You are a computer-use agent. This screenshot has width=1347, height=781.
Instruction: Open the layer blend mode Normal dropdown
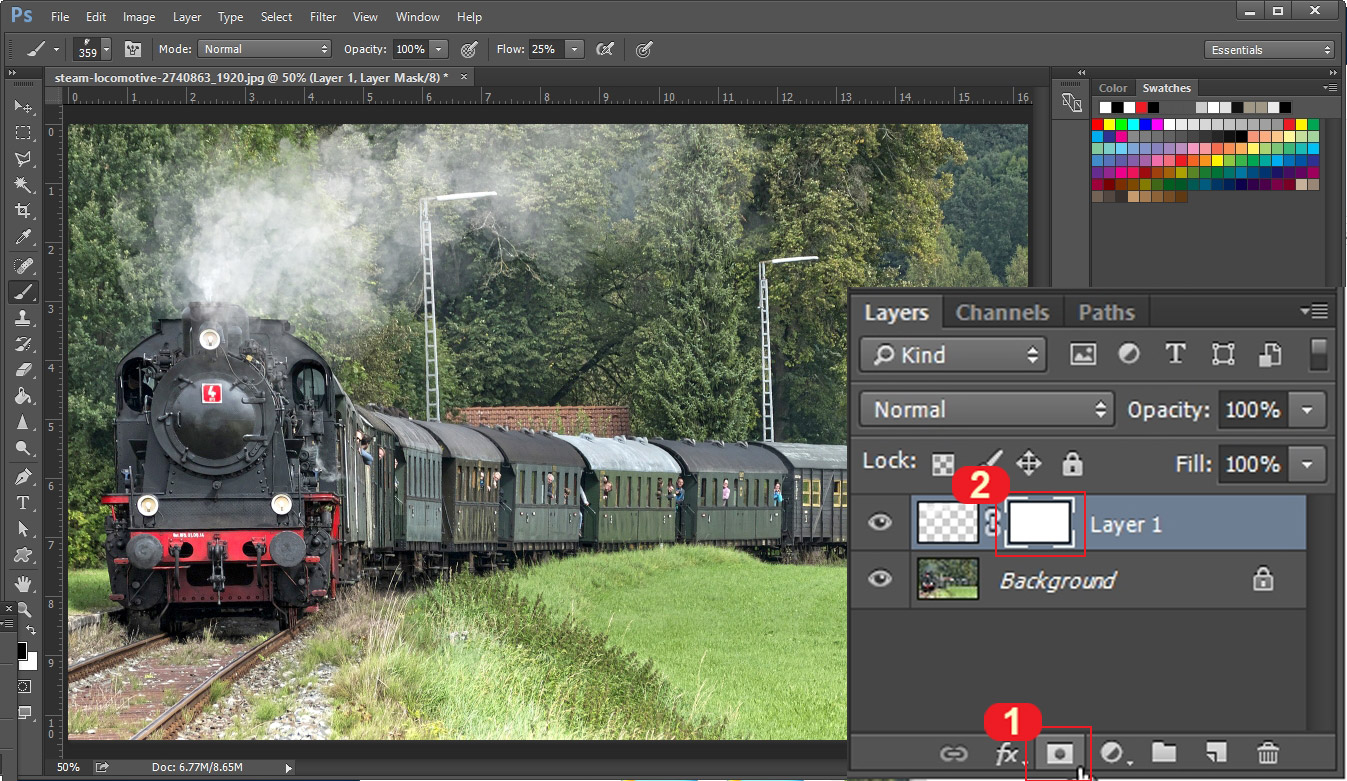click(986, 409)
